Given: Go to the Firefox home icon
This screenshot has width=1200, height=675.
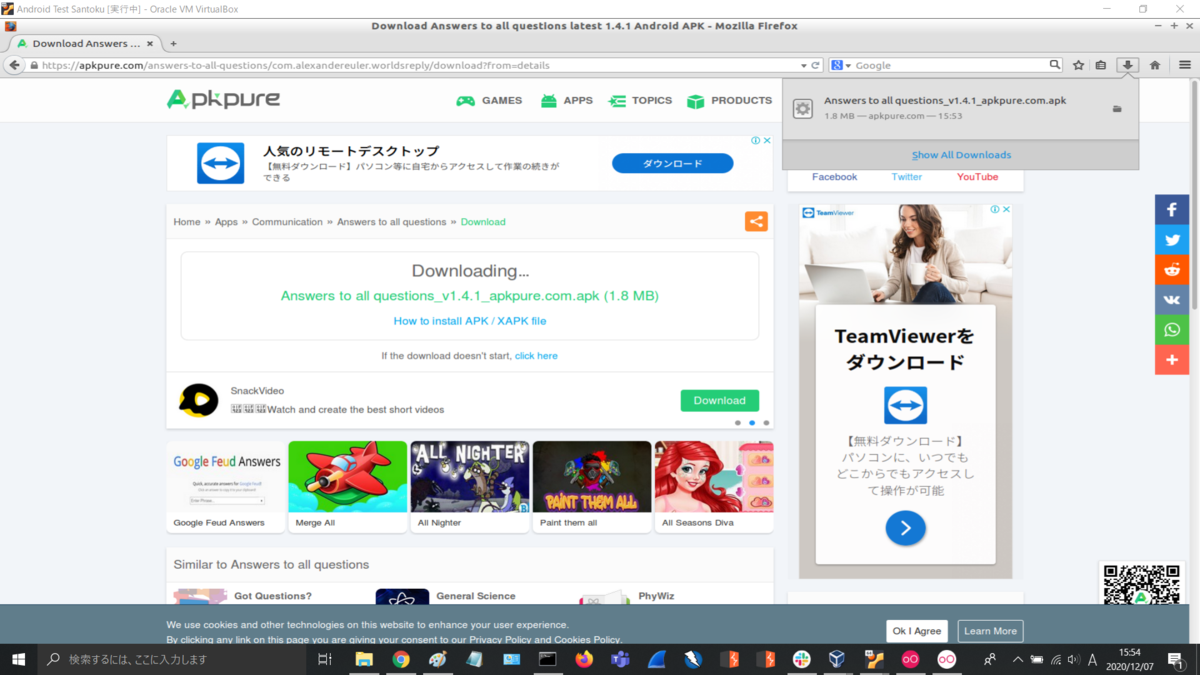Looking at the screenshot, I should click(1155, 65).
